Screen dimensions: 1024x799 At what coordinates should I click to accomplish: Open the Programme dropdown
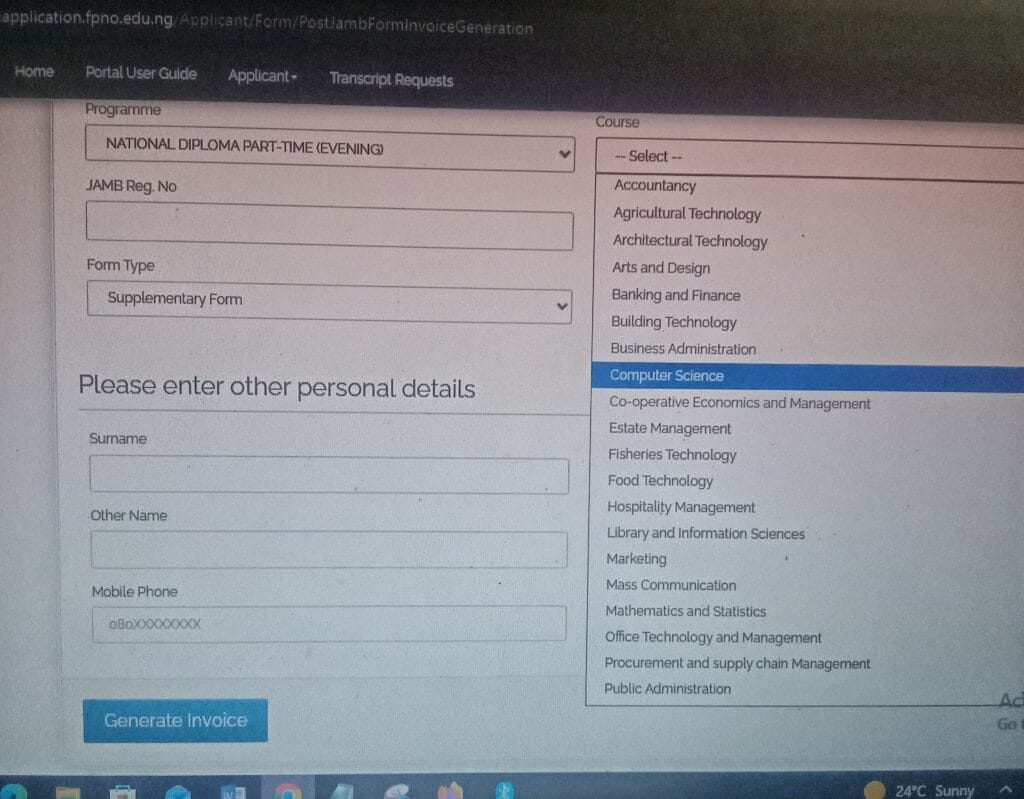tap(329, 151)
